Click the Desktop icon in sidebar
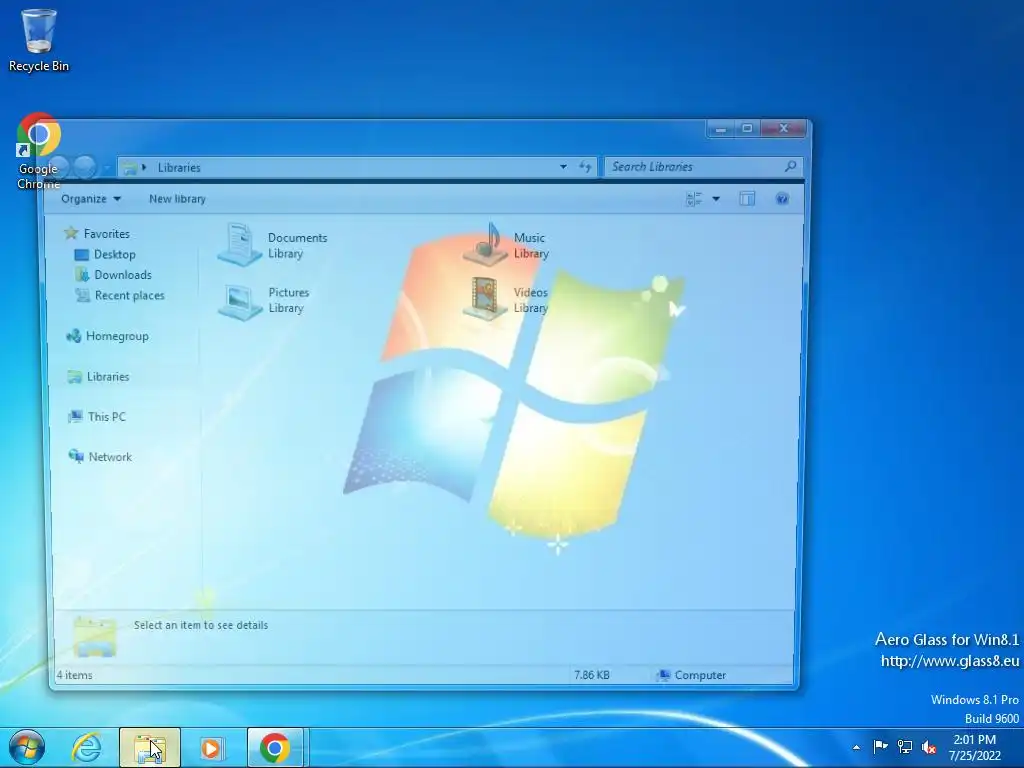Image resolution: width=1024 pixels, height=768 pixels. (82, 255)
